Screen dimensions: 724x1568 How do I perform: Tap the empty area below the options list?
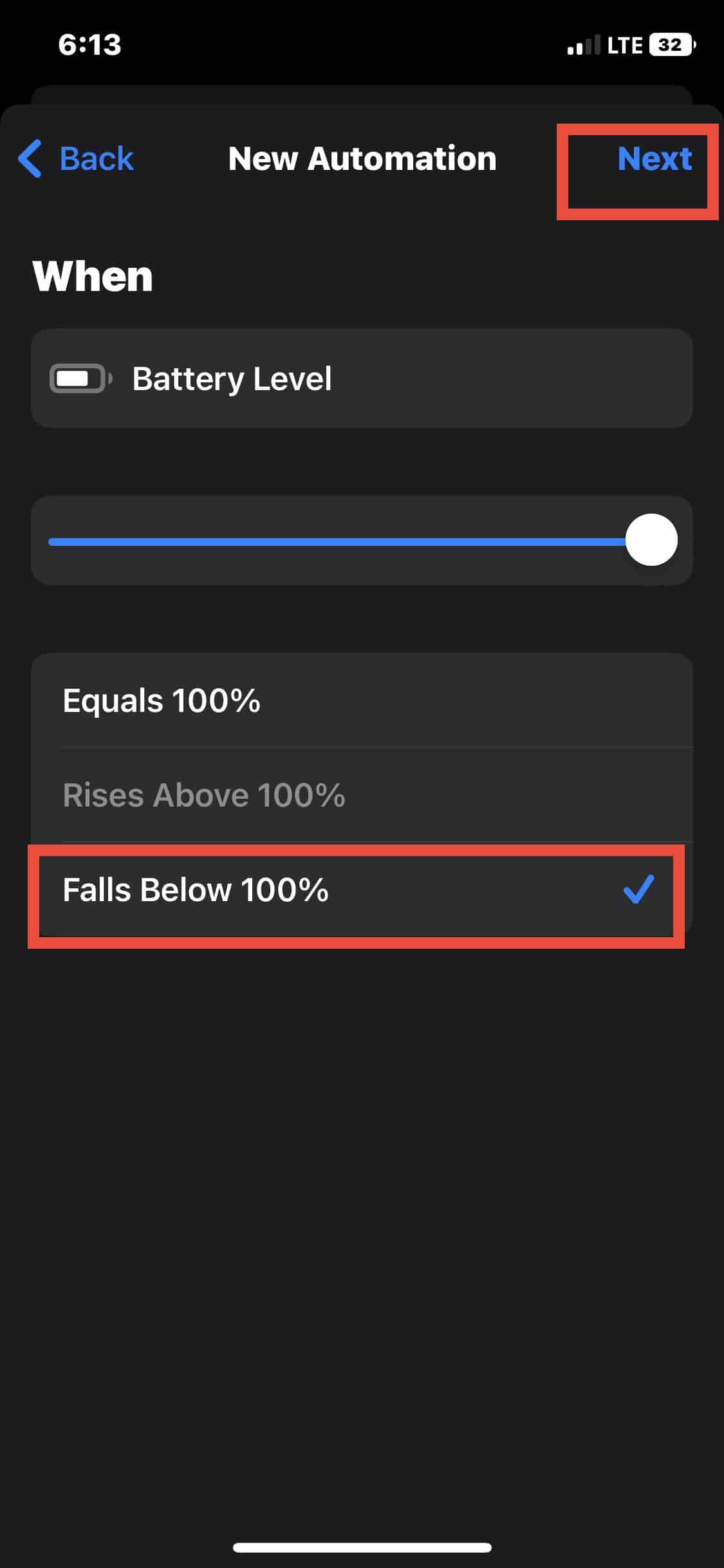point(362,1191)
